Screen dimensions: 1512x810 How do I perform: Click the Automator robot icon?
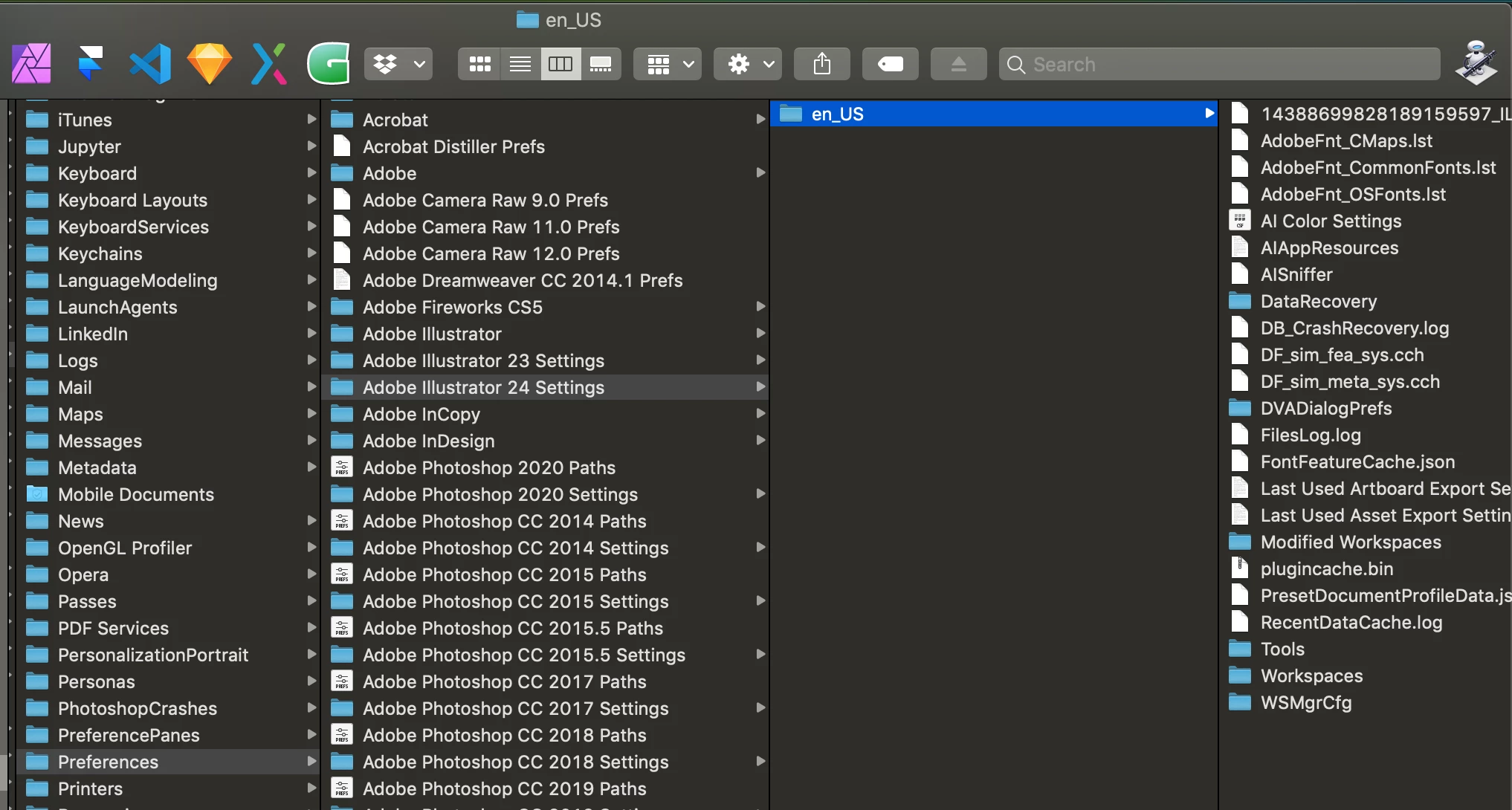click(1476, 62)
